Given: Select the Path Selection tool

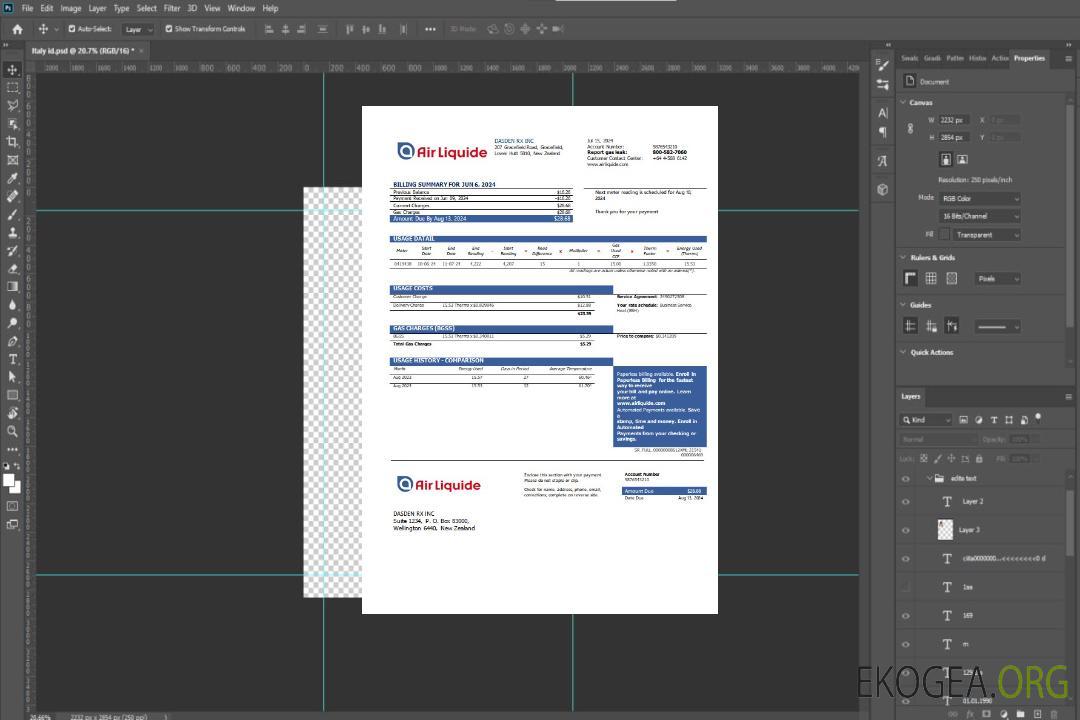Looking at the screenshot, I should [12, 377].
